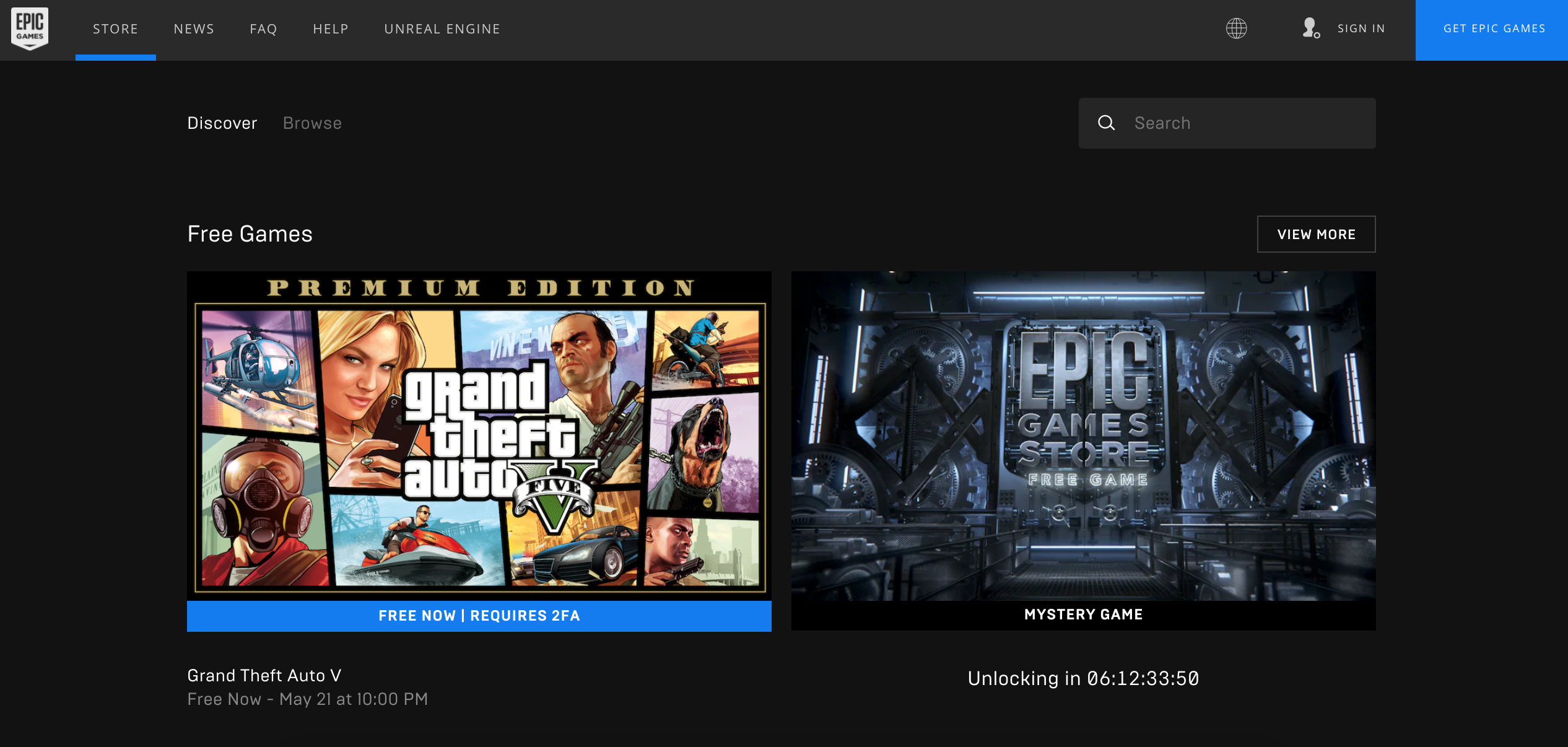Navigate to UNREAL ENGINE
Viewport: 1568px width, 747px height.
442,28
